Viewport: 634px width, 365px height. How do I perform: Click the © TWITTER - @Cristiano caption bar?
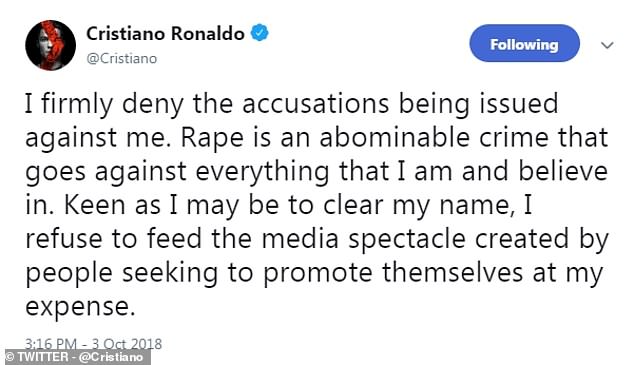pos(75,357)
